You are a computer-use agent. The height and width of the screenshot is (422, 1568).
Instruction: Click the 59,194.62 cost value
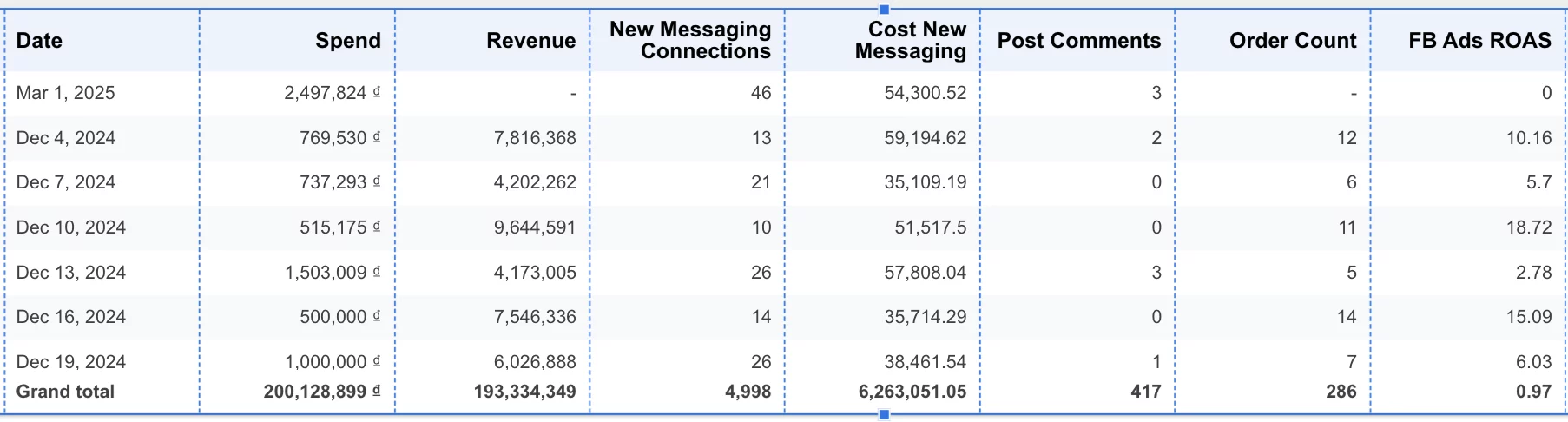(925, 138)
